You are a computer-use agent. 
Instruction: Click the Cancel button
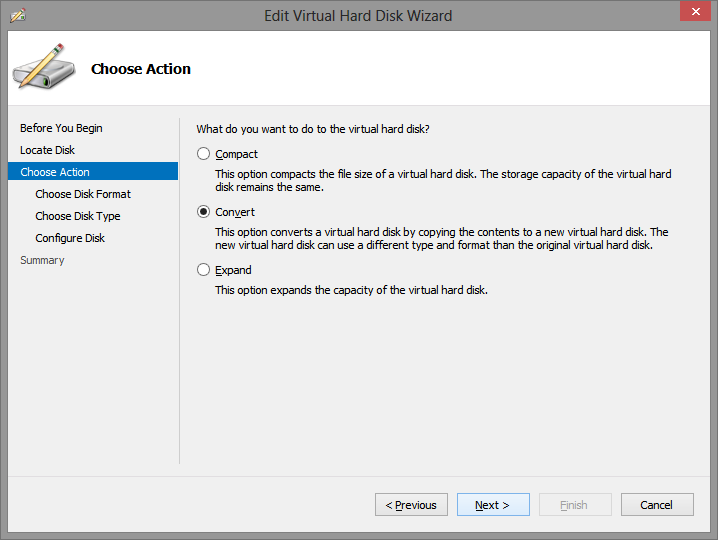(657, 505)
